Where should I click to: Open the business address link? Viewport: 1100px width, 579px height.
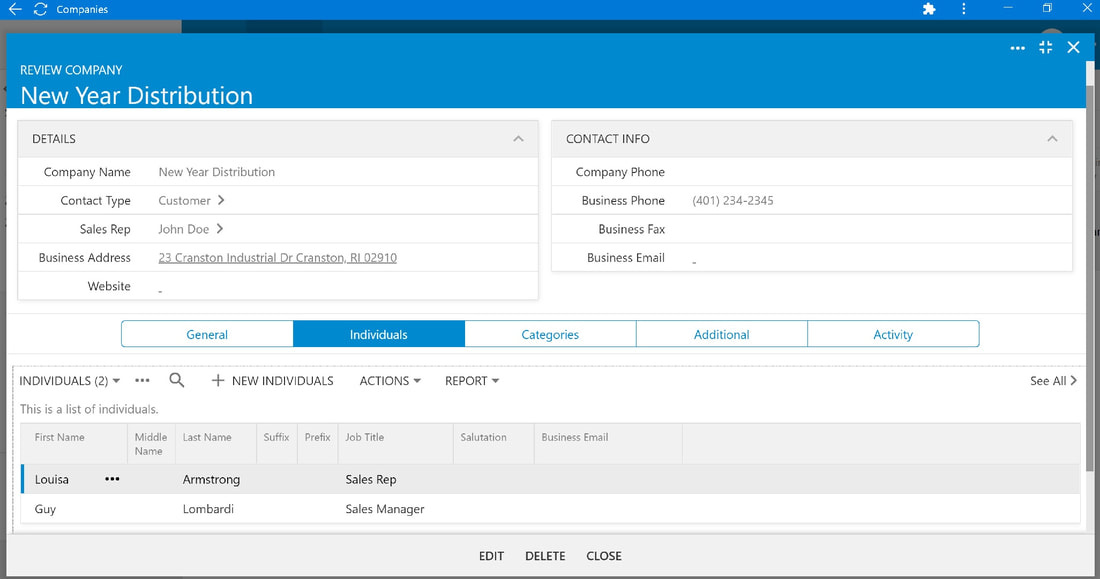pyautogui.click(x=277, y=258)
